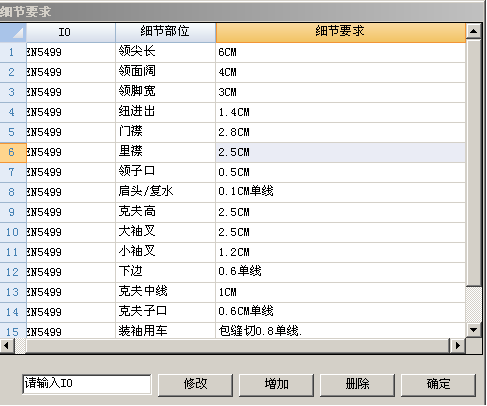
Task: Select row header 13
Action: tap(13, 292)
